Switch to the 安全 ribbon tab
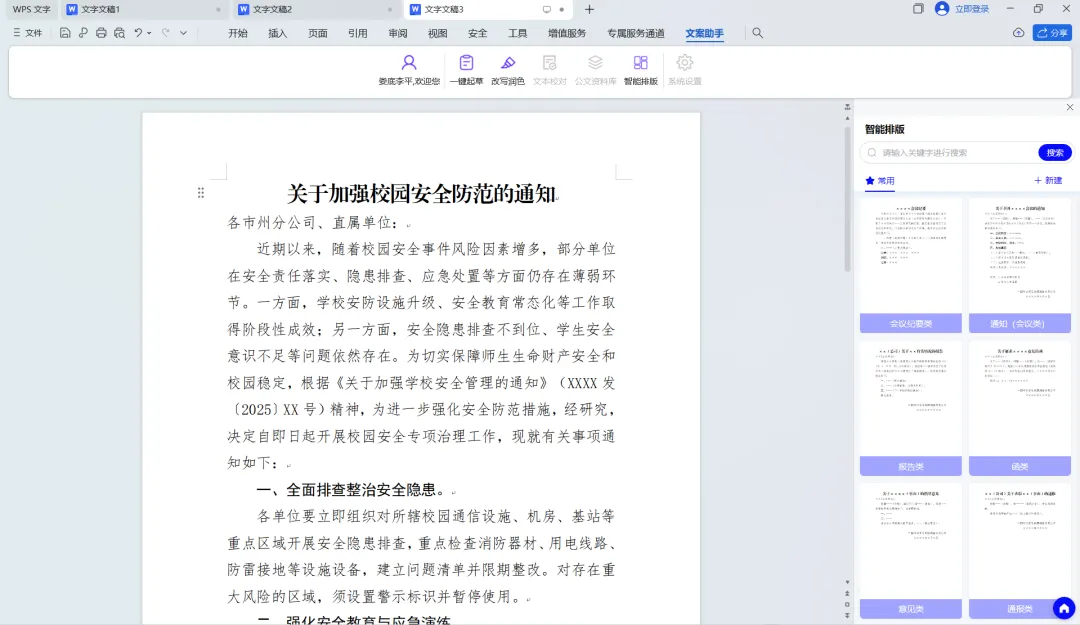 click(477, 33)
